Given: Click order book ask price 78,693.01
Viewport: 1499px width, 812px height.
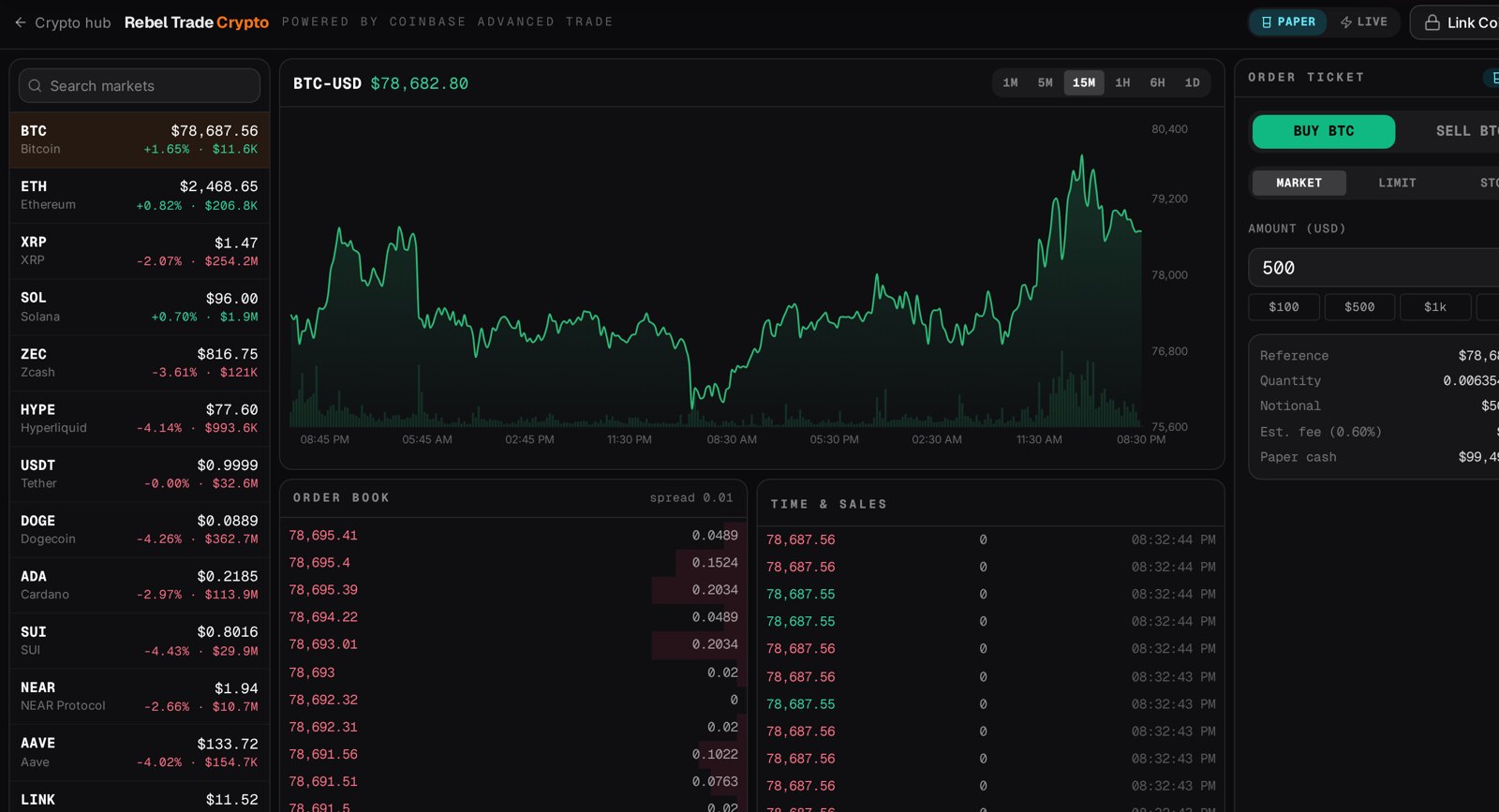Looking at the screenshot, I should pos(323,644).
